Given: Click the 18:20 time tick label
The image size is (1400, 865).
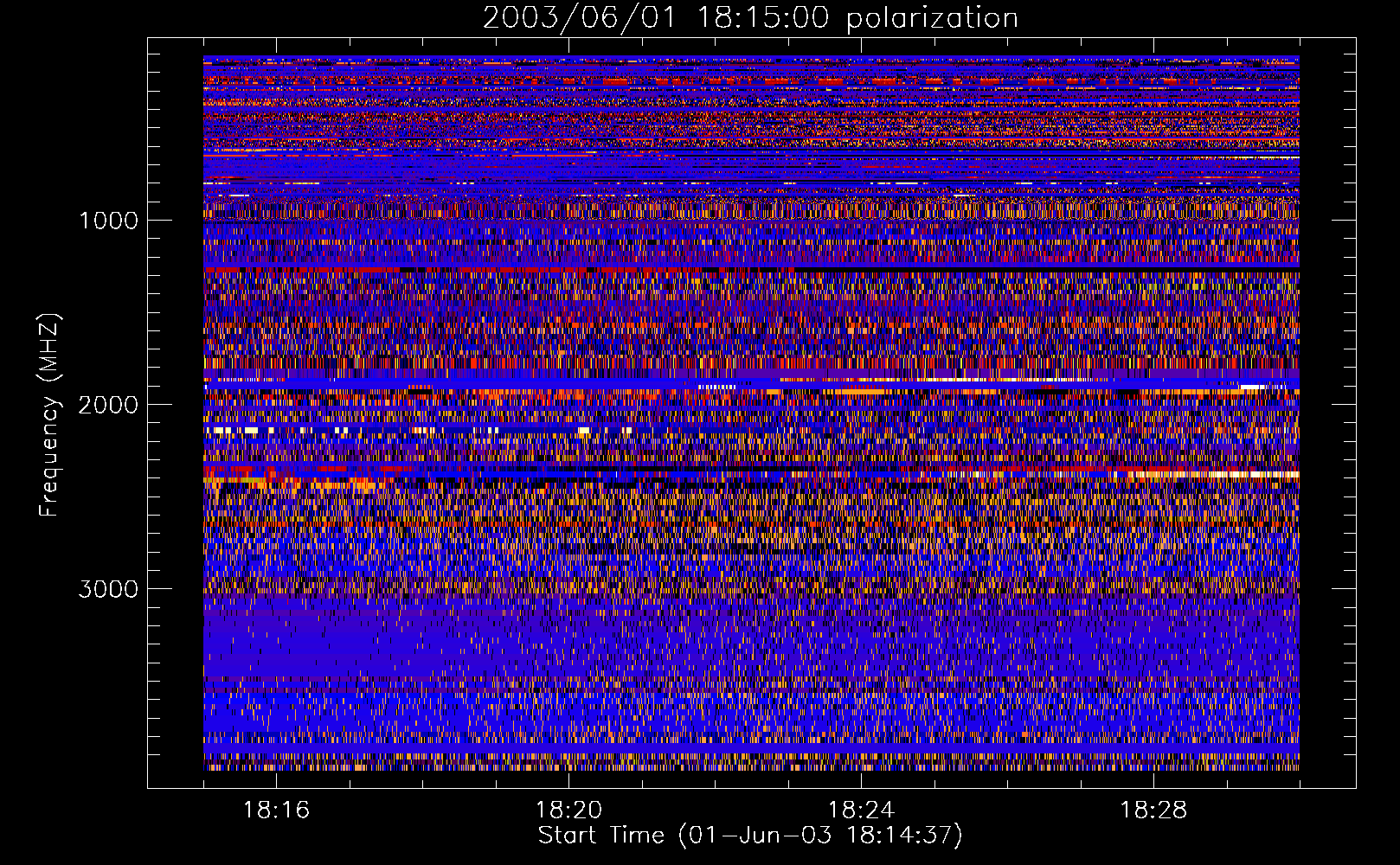Looking at the screenshot, I should pyautogui.click(x=568, y=811).
